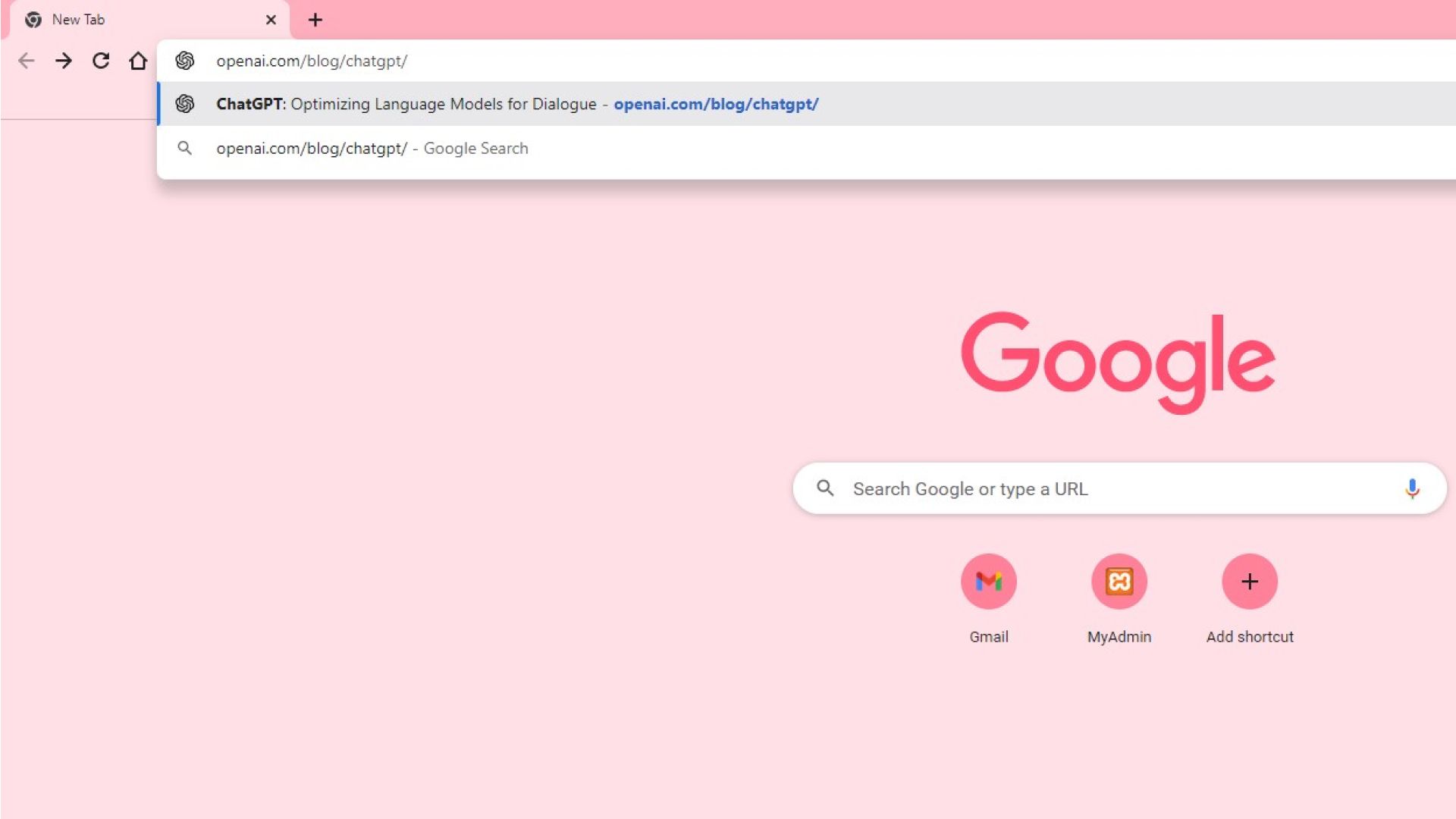Click the OpenAI logo icon in the address bar
Screen dimensions: 1456x819
pyautogui.click(x=185, y=61)
